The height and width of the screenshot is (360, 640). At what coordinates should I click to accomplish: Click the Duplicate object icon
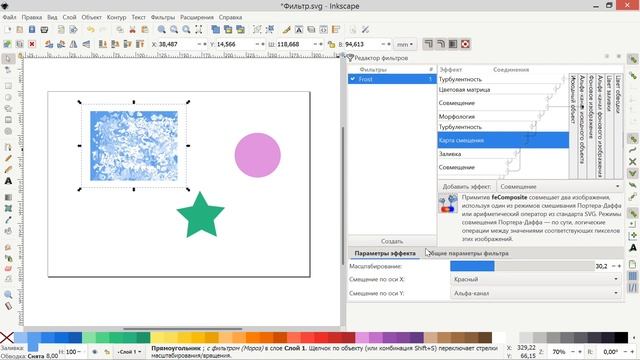tap(216, 29)
